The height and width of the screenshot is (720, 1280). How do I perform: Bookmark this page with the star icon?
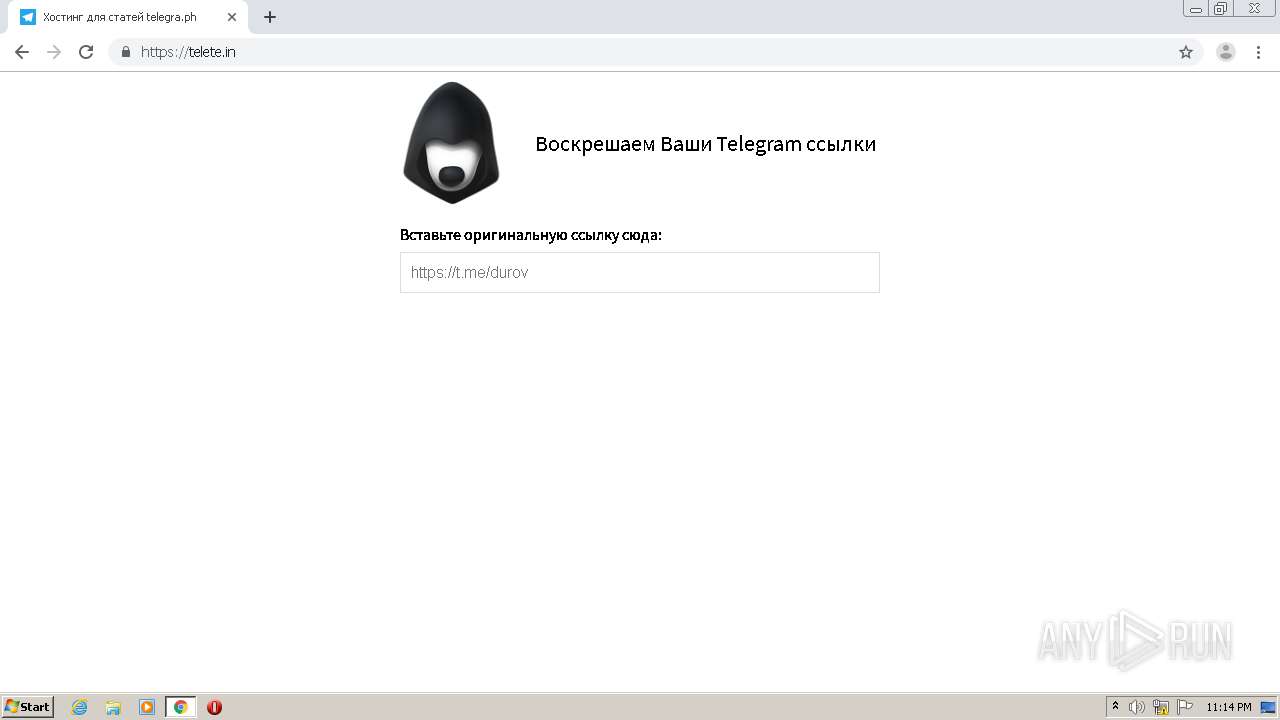(x=1186, y=52)
